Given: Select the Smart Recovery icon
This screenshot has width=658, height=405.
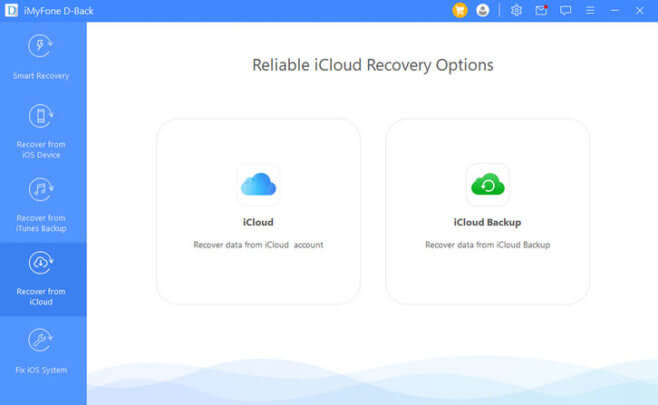Looking at the screenshot, I should [x=40, y=46].
